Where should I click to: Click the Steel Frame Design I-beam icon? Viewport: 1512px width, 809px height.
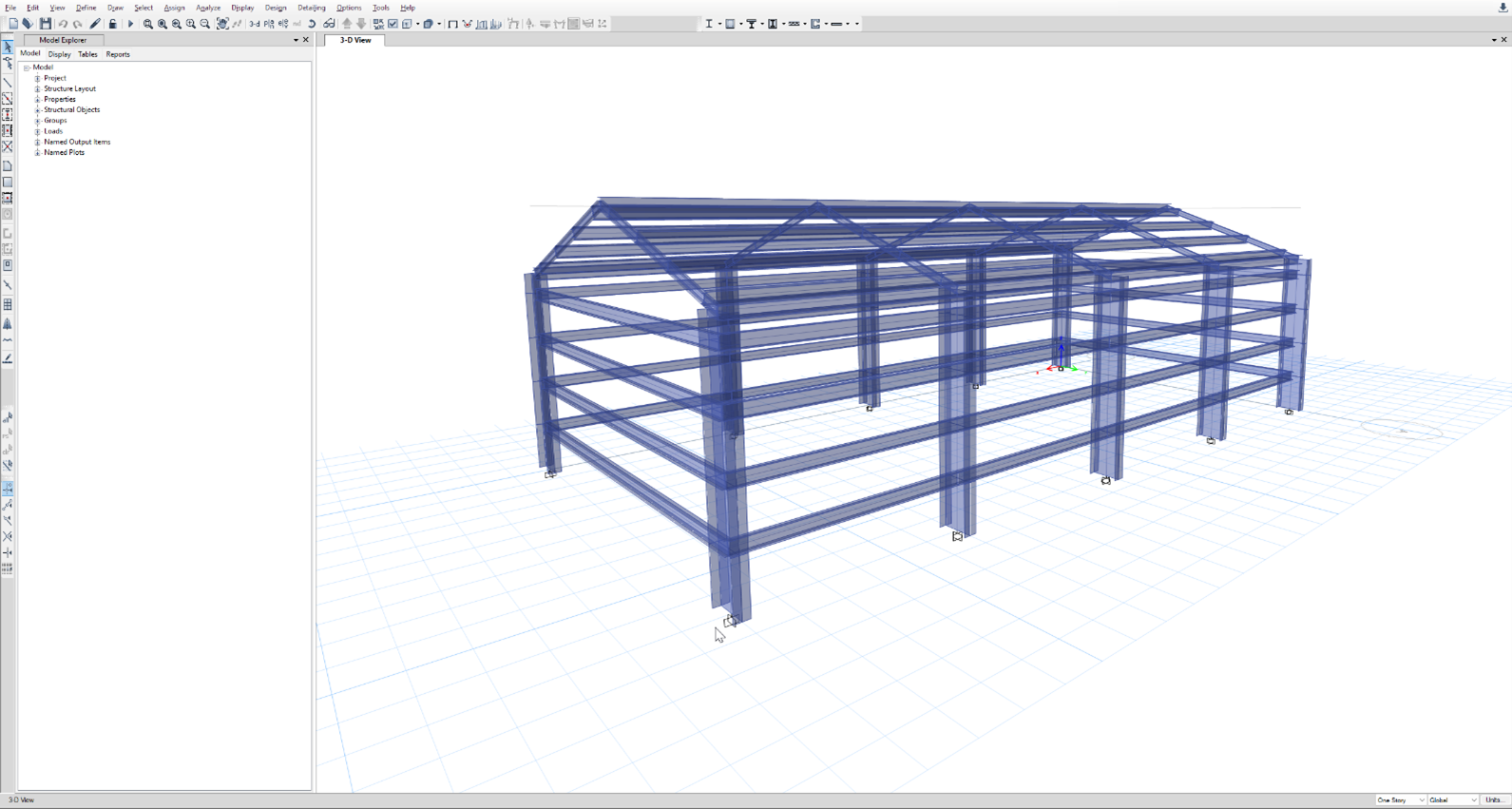(x=709, y=24)
